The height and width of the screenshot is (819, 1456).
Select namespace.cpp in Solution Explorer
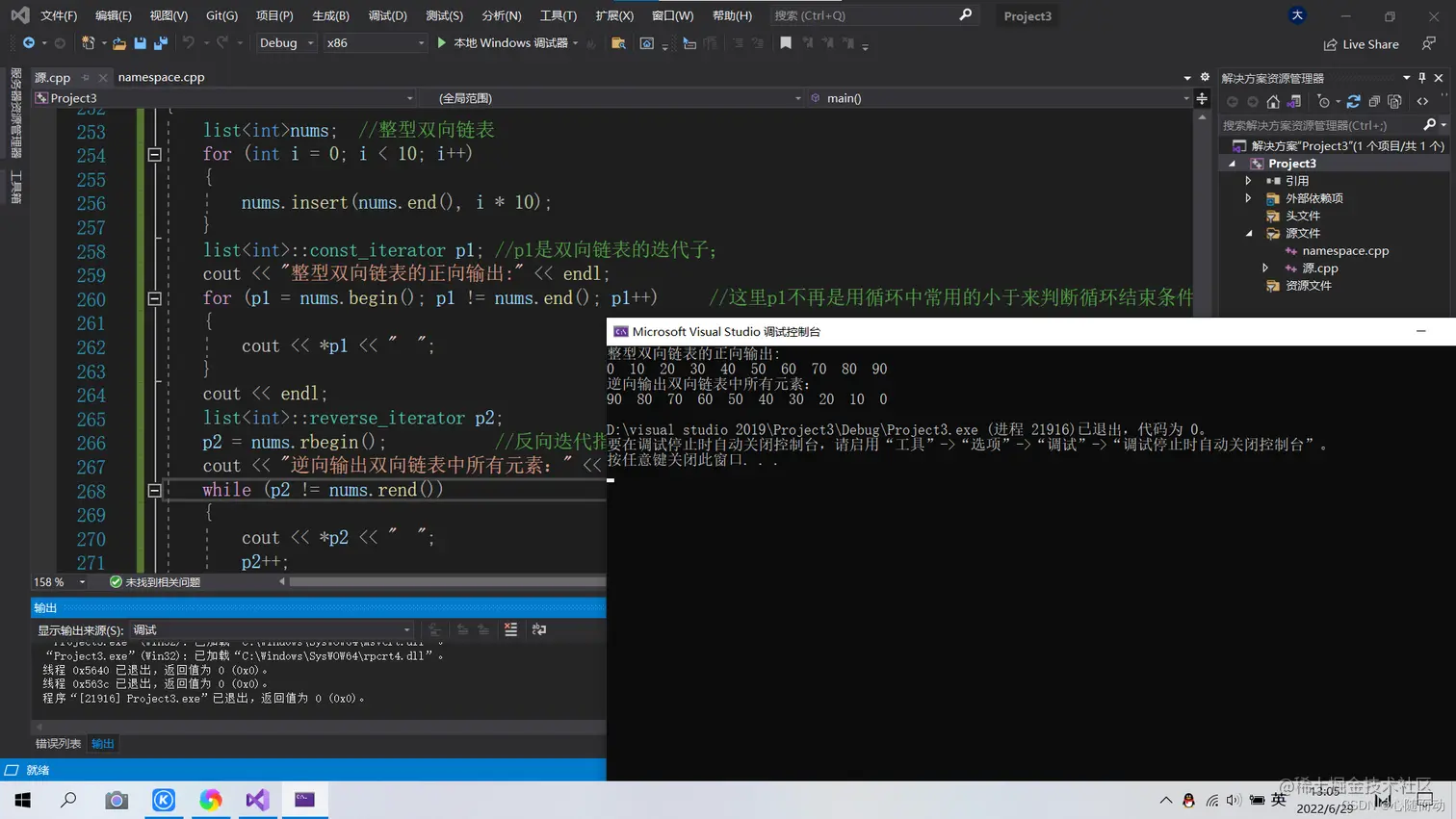[x=1345, y=250]
